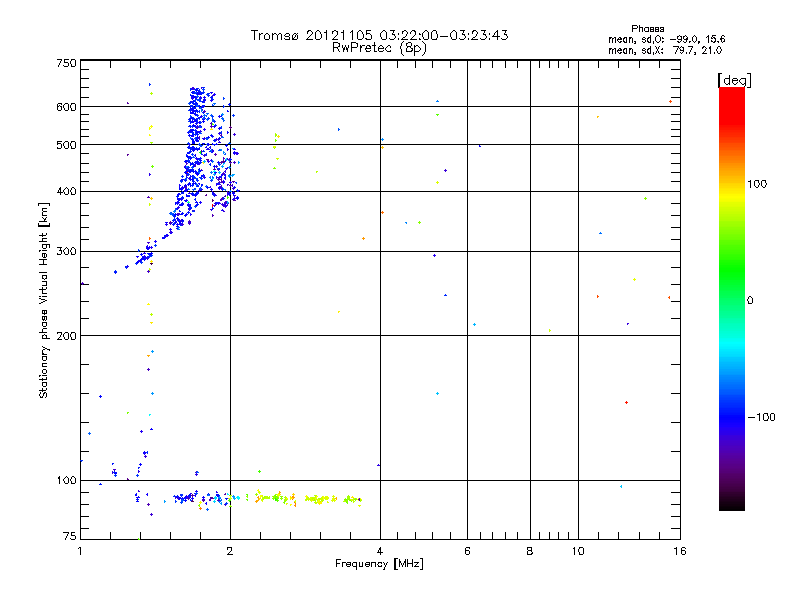The width and height of the screenshot is (800, 600).
Task: Click the x-axis tick label '8'
Action: 530,551
